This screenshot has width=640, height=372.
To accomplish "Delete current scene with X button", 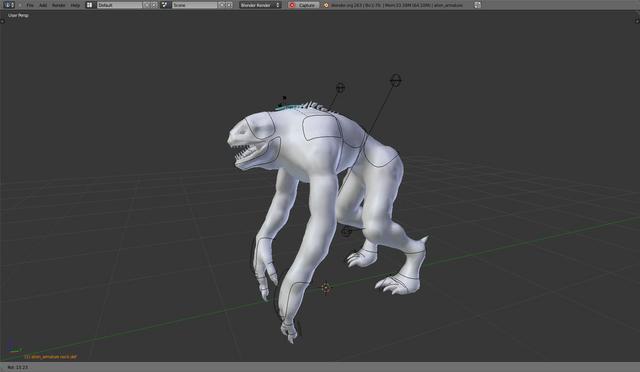I will (x=229, y=5).
